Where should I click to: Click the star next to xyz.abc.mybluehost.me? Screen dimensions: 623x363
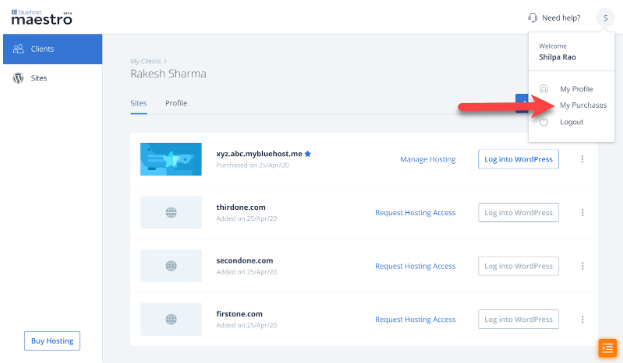(x=308, y=154)
